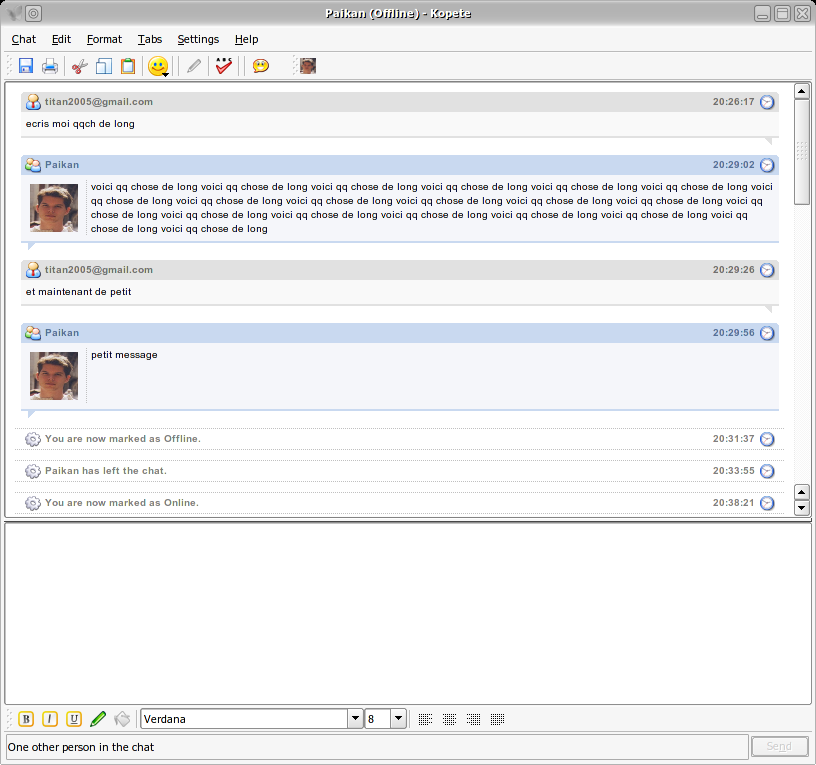Screen dimensions: 816x765
Task: Open the Tabs menu
Action: coord(150,39)
